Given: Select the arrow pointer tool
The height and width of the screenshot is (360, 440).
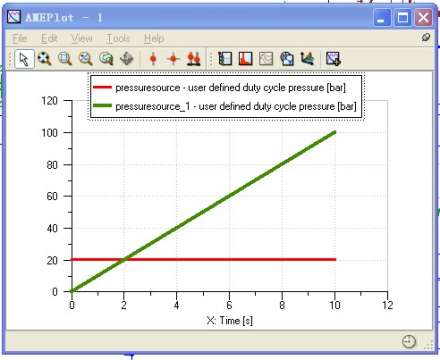Looking at the screenshot, I should (24, 59).
